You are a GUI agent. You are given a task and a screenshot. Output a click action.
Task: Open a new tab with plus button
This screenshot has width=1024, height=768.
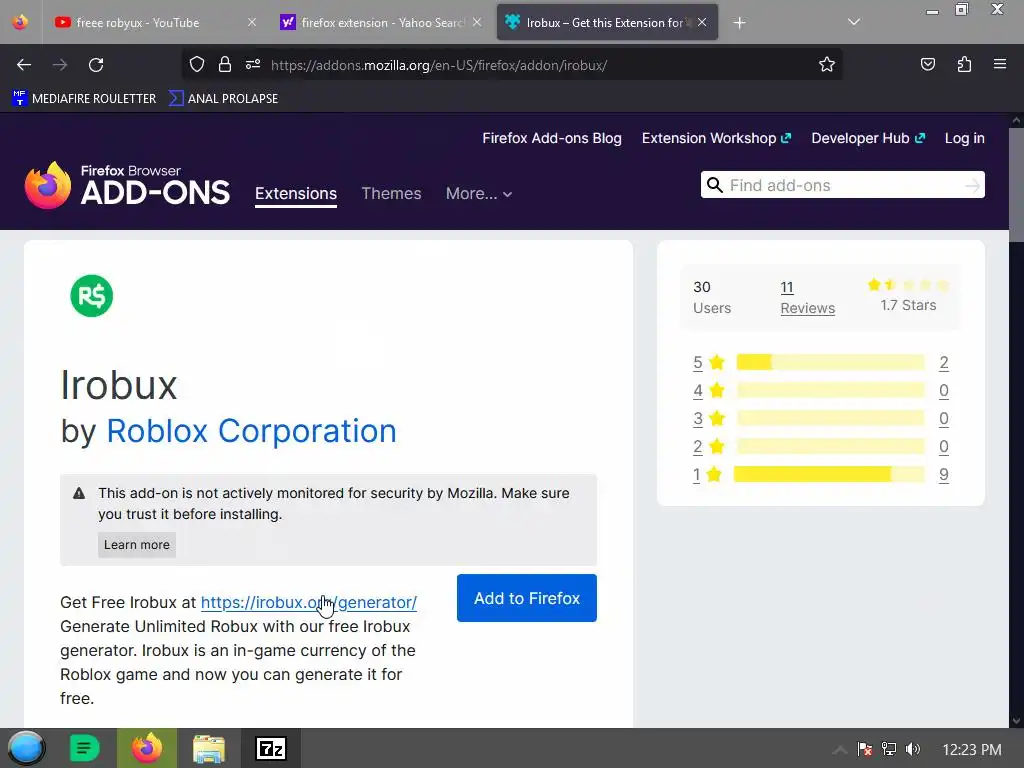739,23
